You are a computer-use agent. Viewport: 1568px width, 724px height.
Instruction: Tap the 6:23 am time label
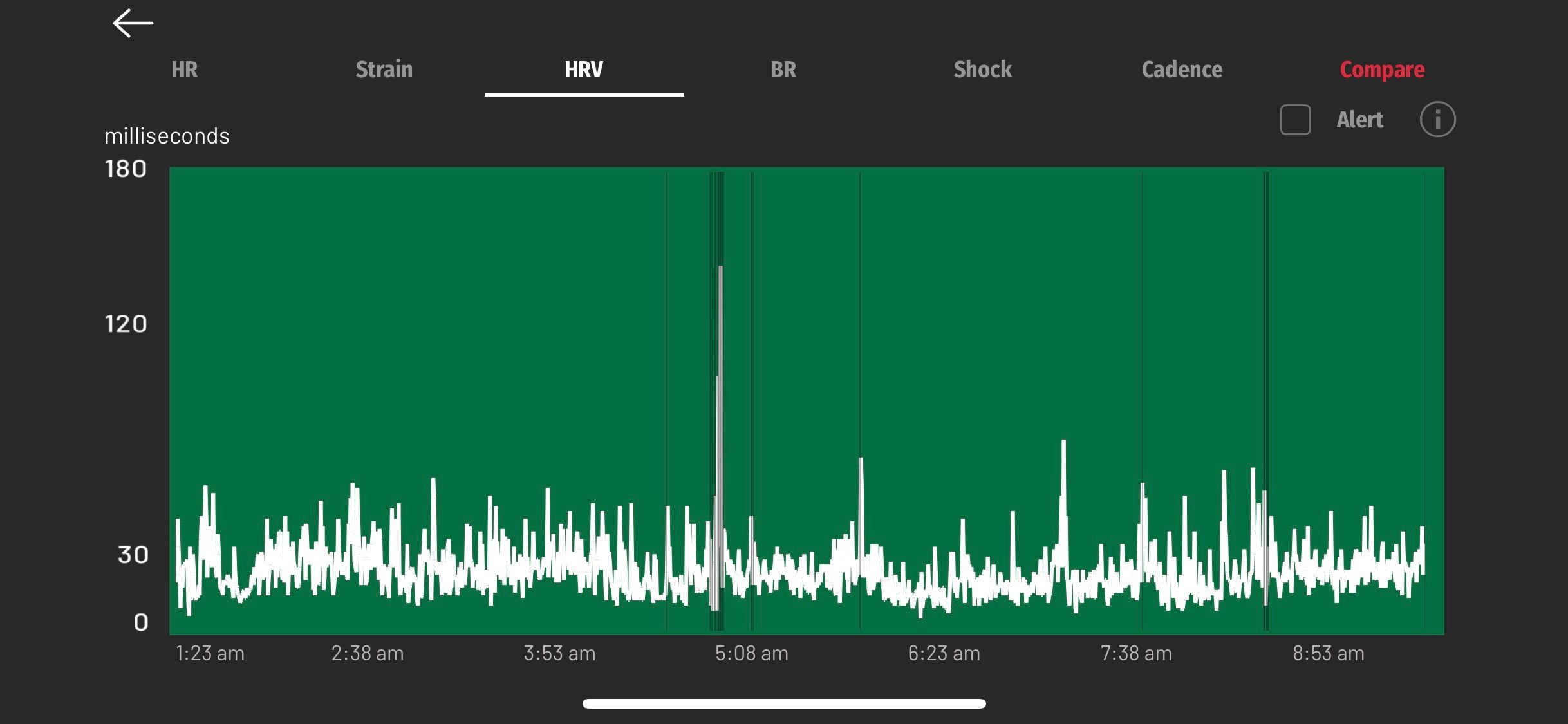point(944,653)
